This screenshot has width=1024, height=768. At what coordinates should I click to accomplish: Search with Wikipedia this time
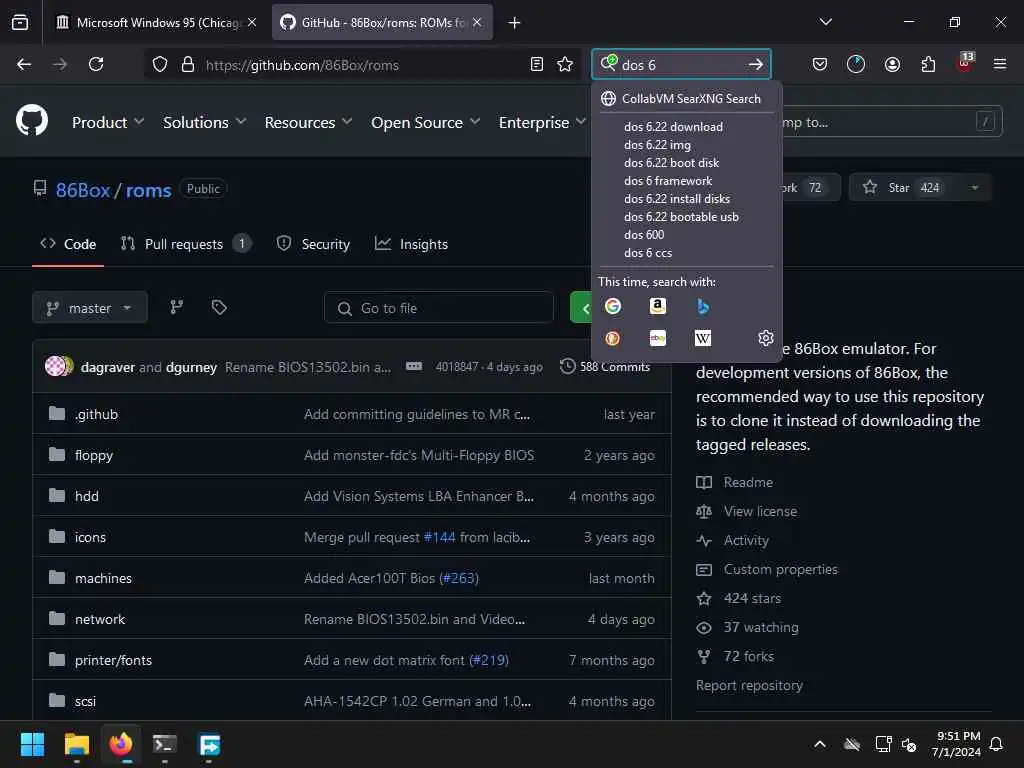click(703, 338)
